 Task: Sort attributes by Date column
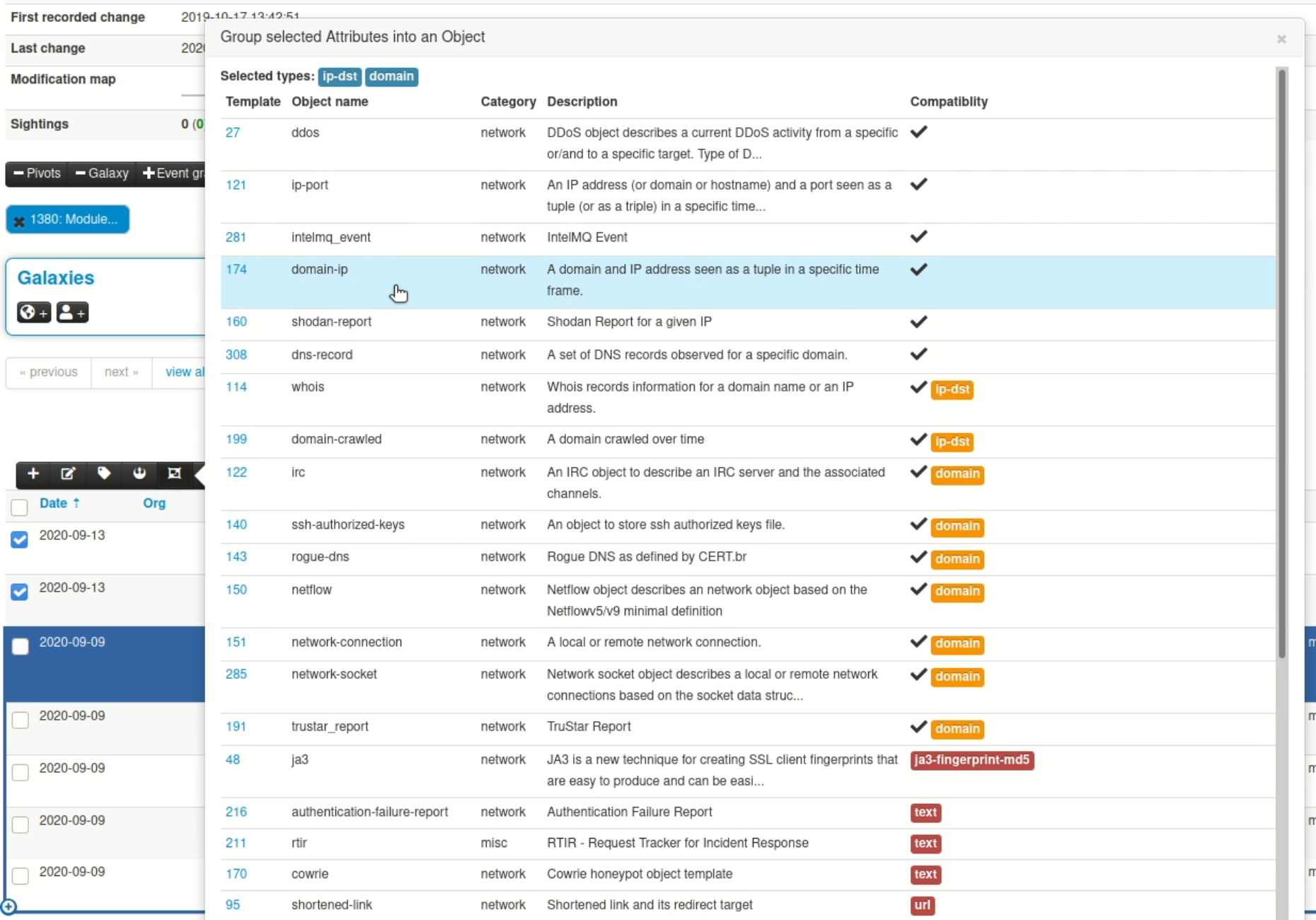[53, 503]
